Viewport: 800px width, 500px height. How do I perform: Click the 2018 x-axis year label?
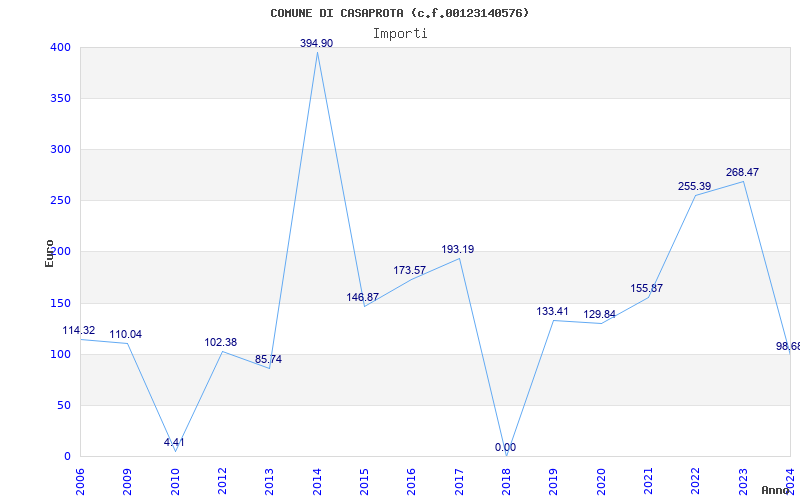[507, 482]
